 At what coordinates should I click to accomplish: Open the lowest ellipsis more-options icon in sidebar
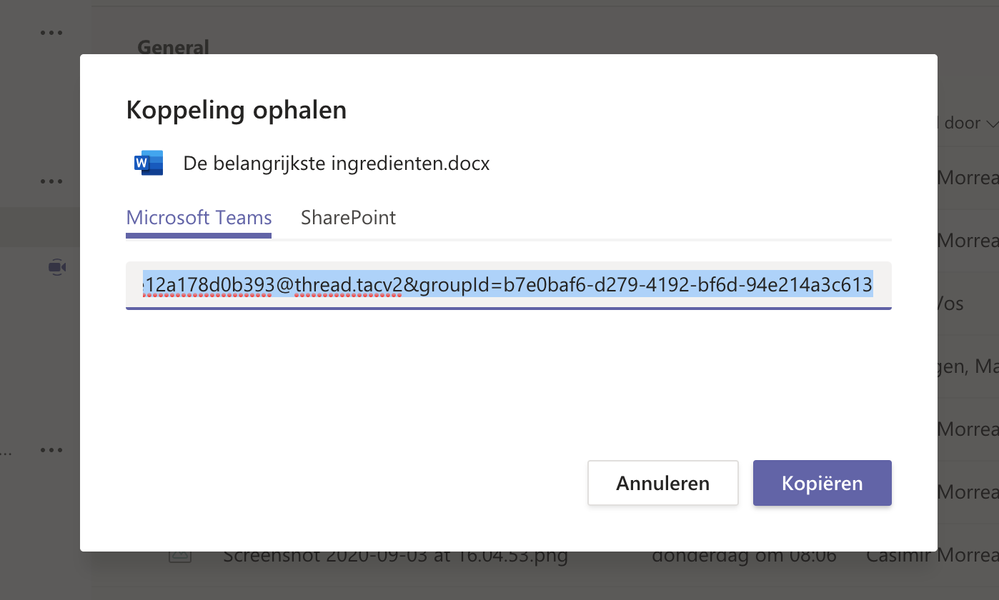[52, 451]
